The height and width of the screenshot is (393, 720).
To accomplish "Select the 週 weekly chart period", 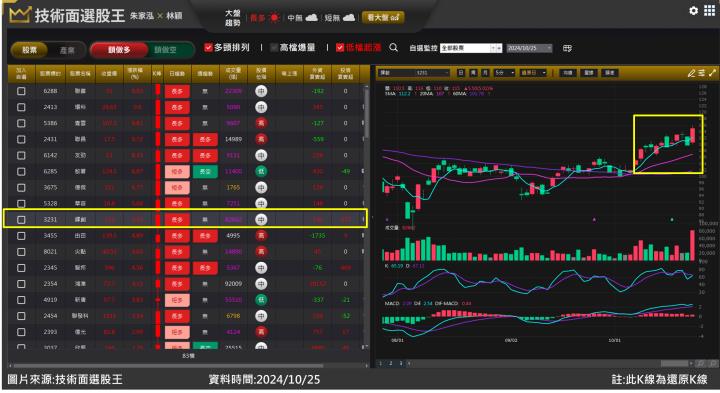I will click(473, 73).
